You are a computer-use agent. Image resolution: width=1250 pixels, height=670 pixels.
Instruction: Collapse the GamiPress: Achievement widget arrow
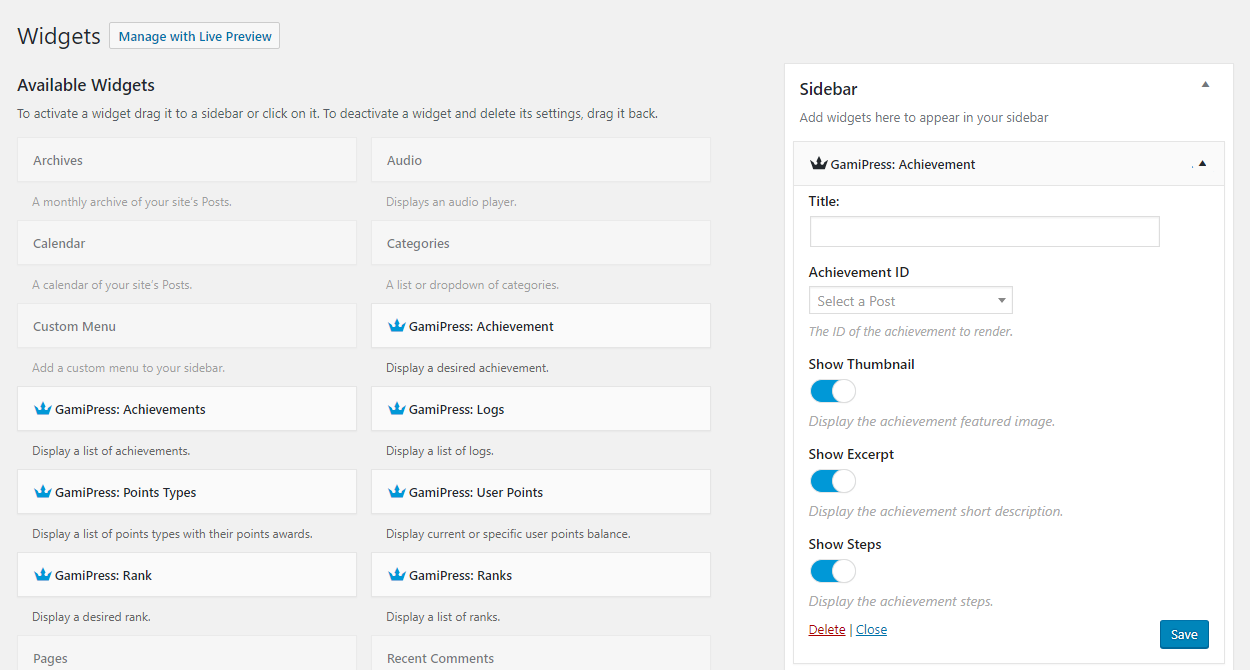coord(1202,164)
